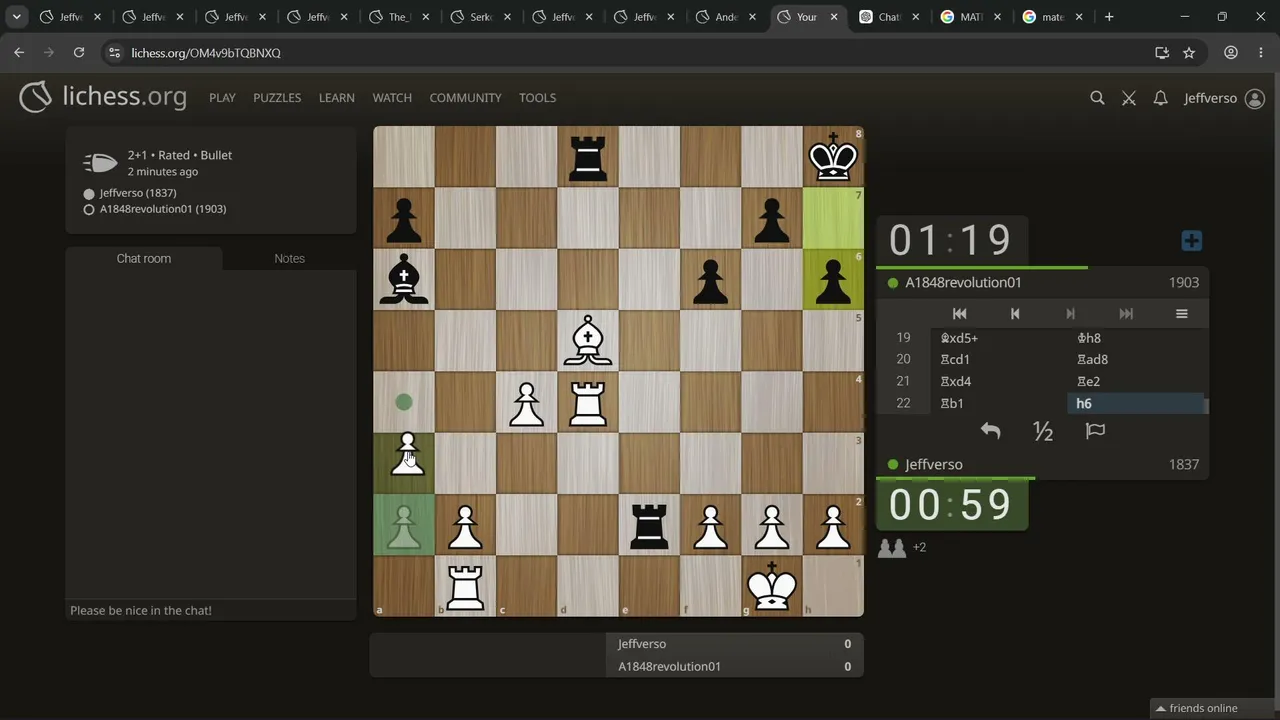Screen dimensions: 1280x720
Task: Open a new browser tab
Action: 1109,17
